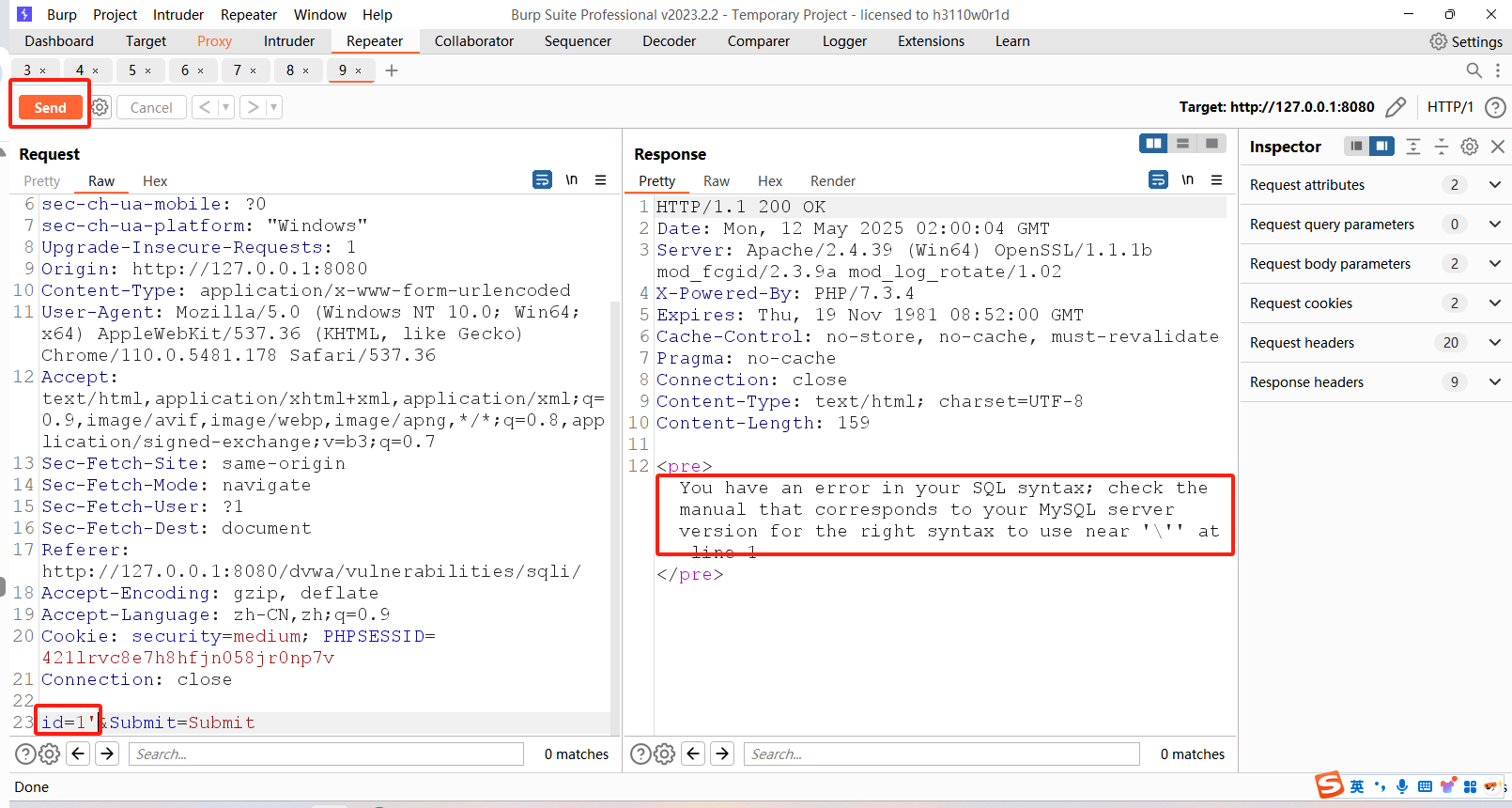Select combined tabbed layout
Screen dimensions: 1512x808
(1211, 144)
